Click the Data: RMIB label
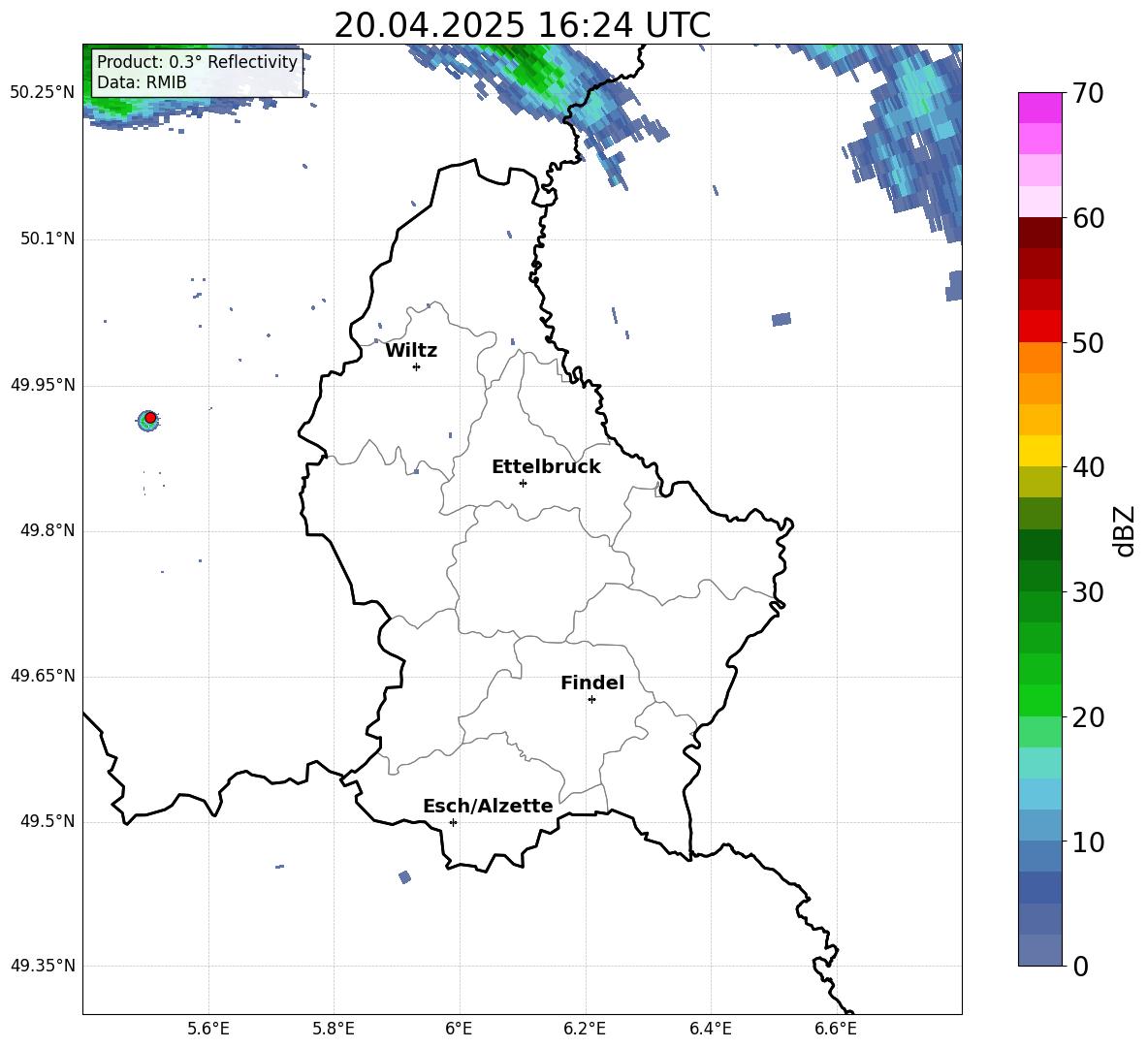The height and width of the screenshot is (1048, 1148). point(142,82)
